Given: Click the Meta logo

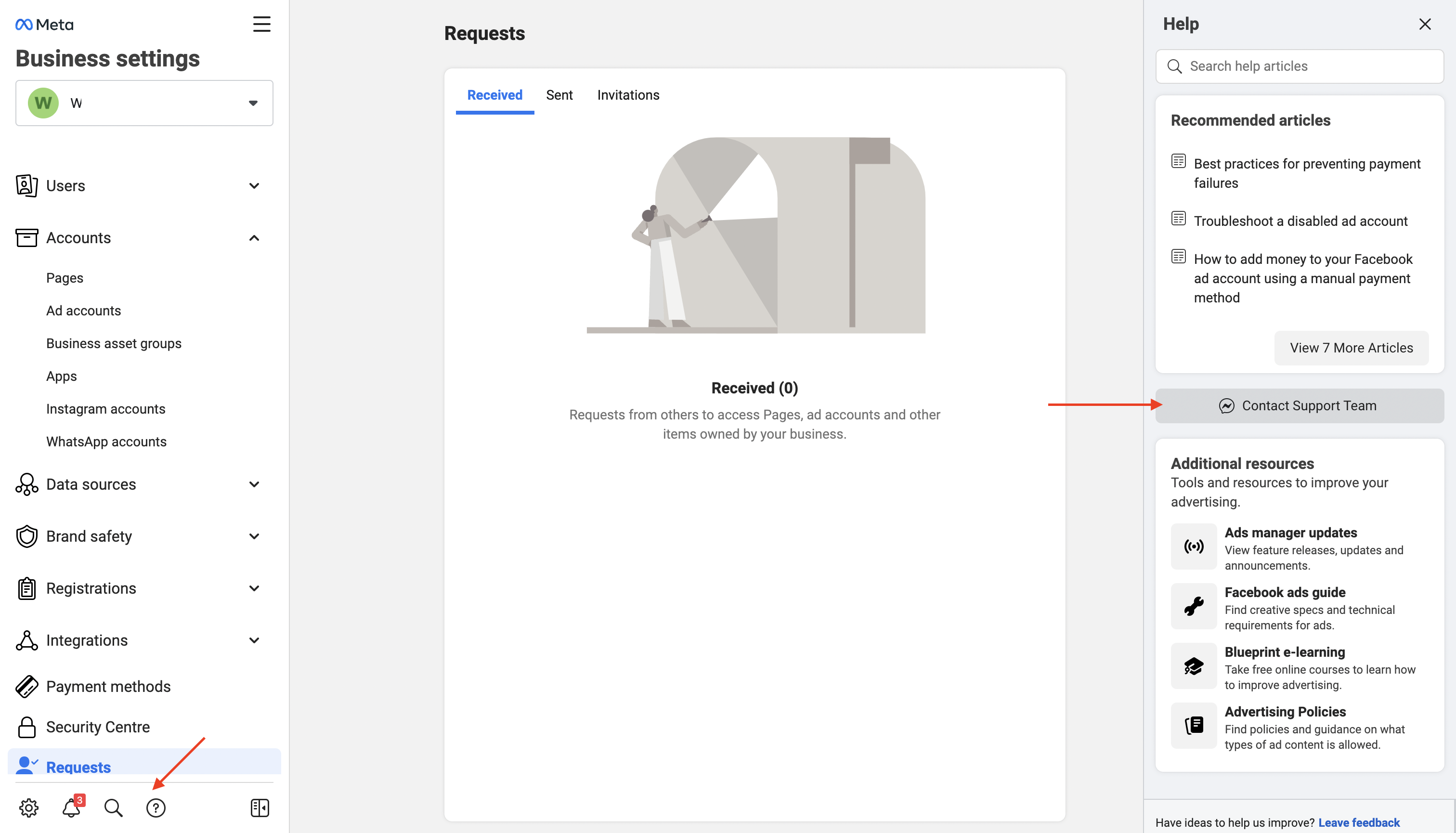Looking at the screenshot, I should tap(45, 25).
